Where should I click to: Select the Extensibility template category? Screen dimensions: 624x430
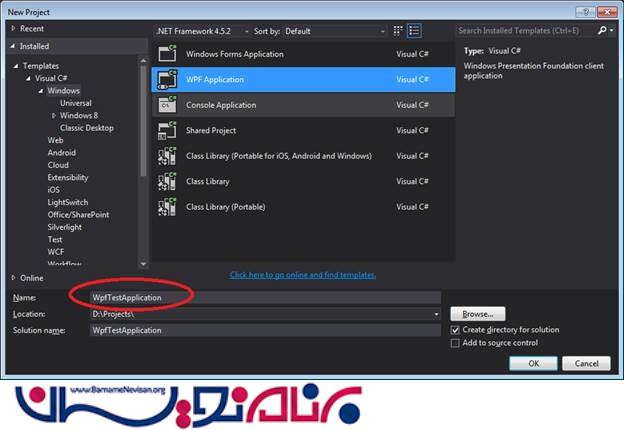[x=68, y=177]
